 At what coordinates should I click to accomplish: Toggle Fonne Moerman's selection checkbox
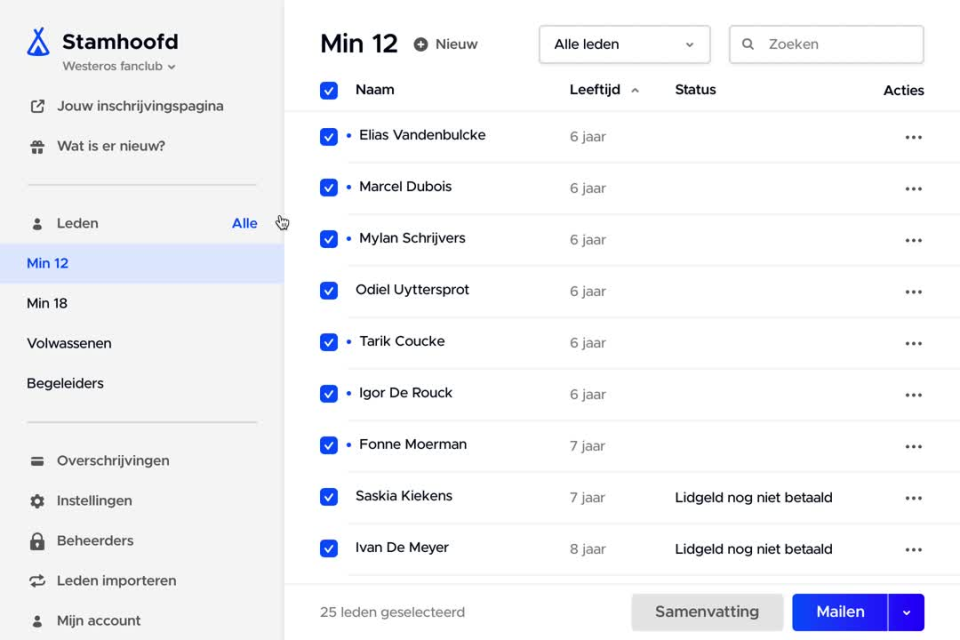coord(329,445)
